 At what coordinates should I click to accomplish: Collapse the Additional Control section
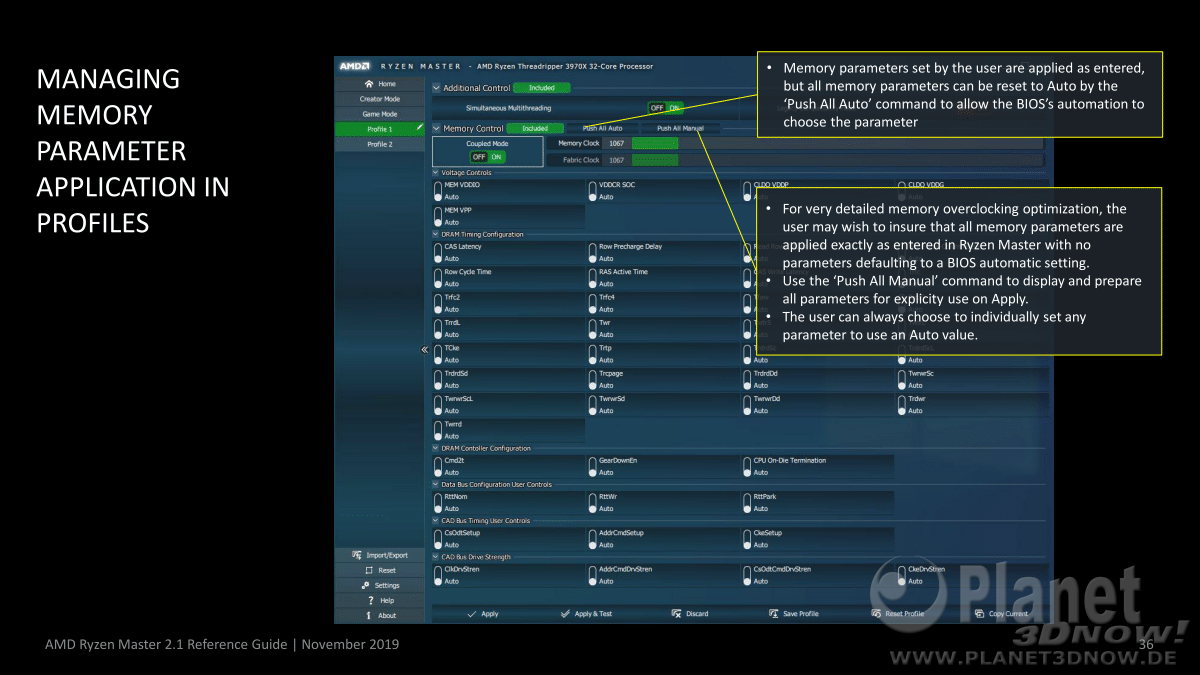436,88
